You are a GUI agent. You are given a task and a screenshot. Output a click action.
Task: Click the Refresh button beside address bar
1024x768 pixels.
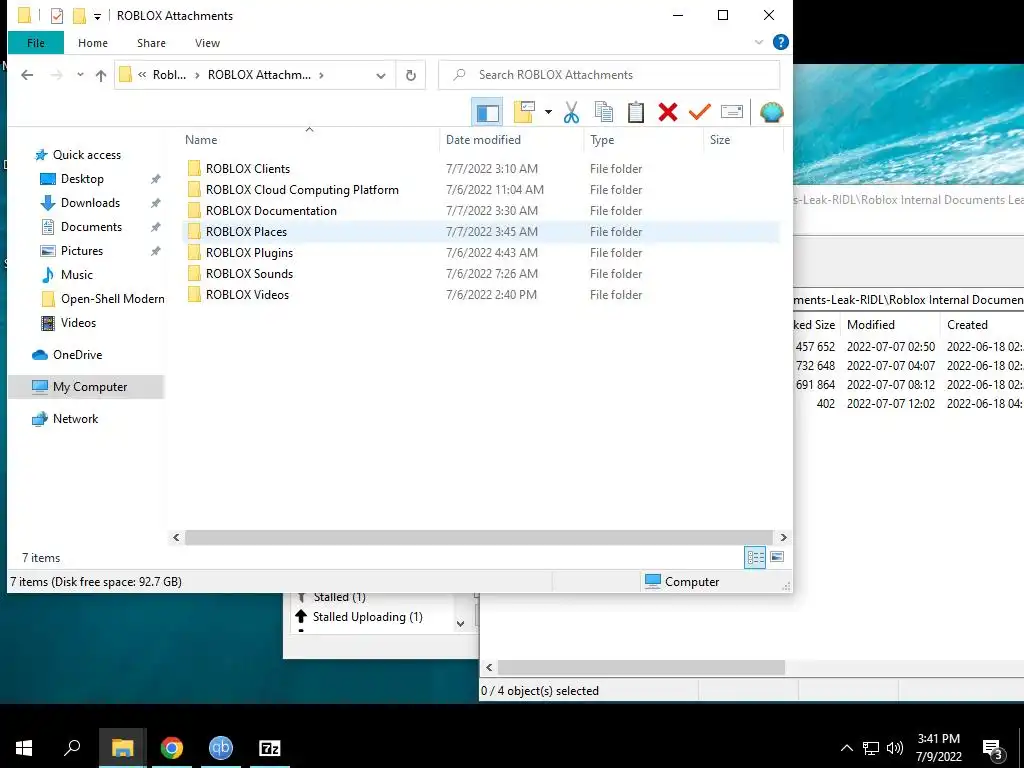click(x=411, y=75)
